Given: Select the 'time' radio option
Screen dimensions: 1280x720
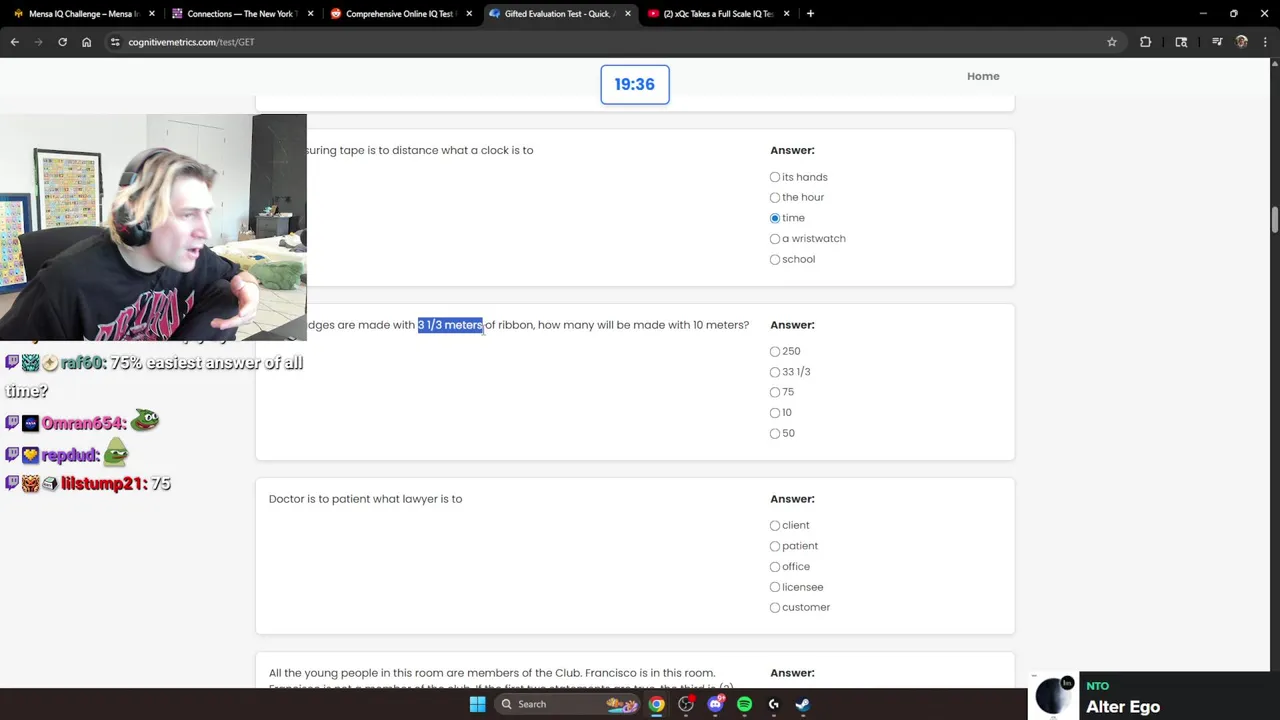Looking at the screenshot, I should pos(775,218).
